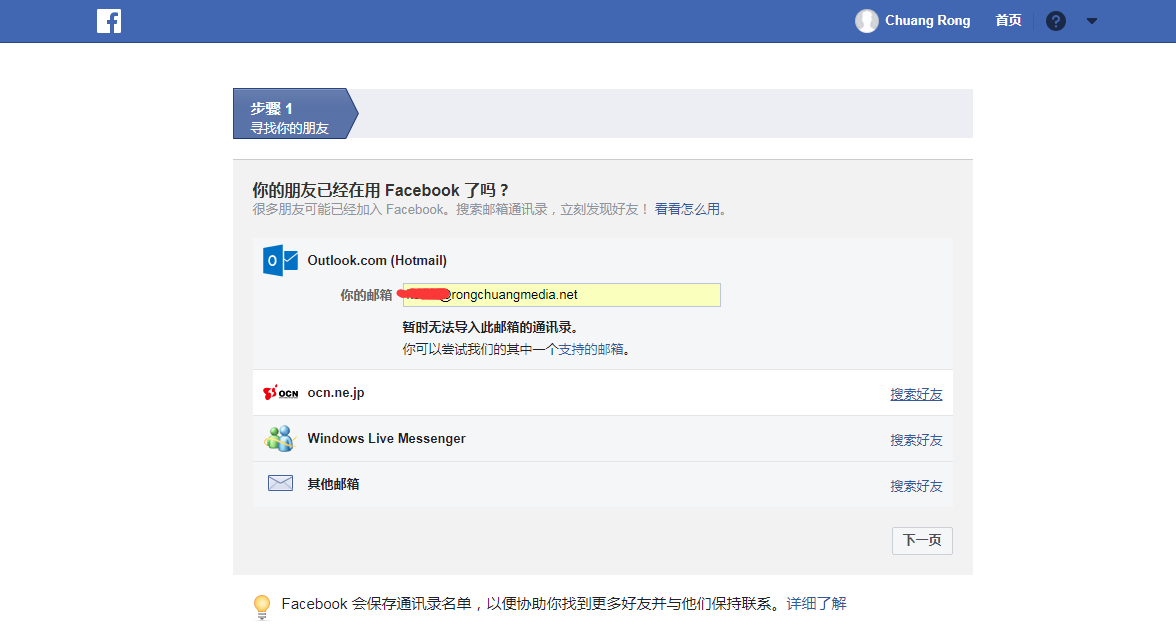The width and height of the screenshot is (1176, 628).
Task: Click the OCN logo icon
Action: tap(280, 392)
